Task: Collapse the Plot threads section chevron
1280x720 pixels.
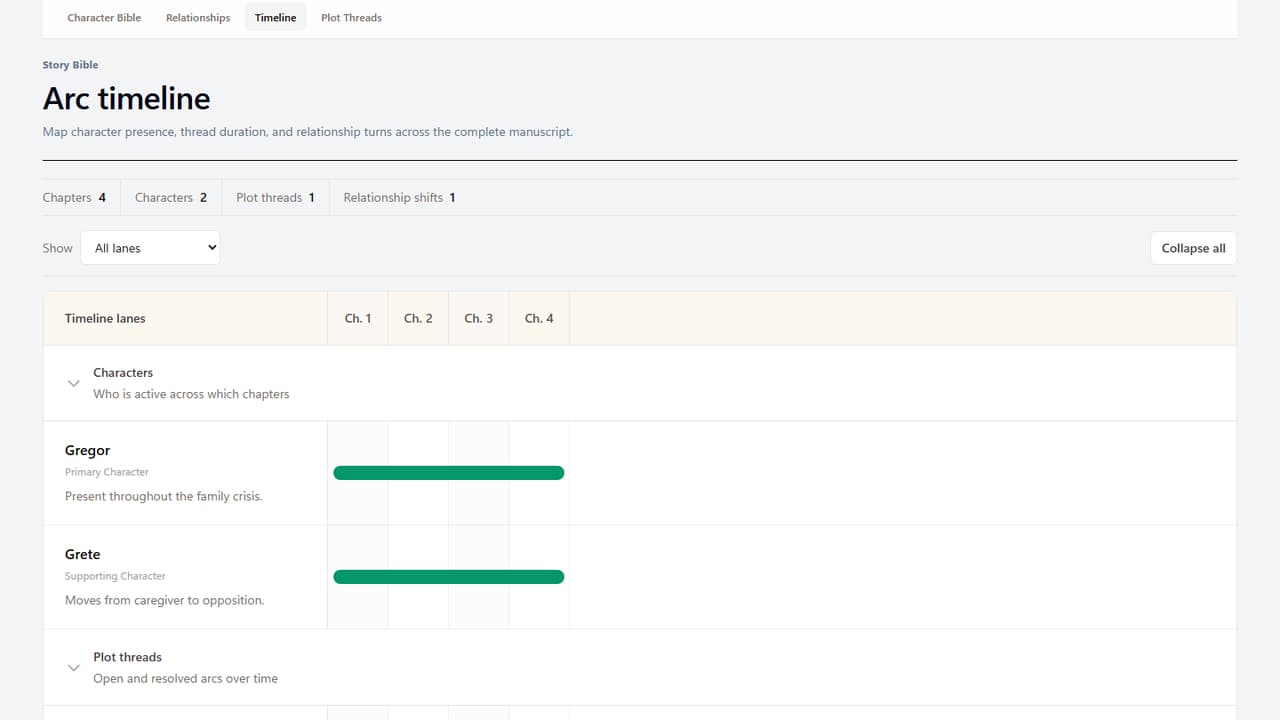Action: pos(73,668)
